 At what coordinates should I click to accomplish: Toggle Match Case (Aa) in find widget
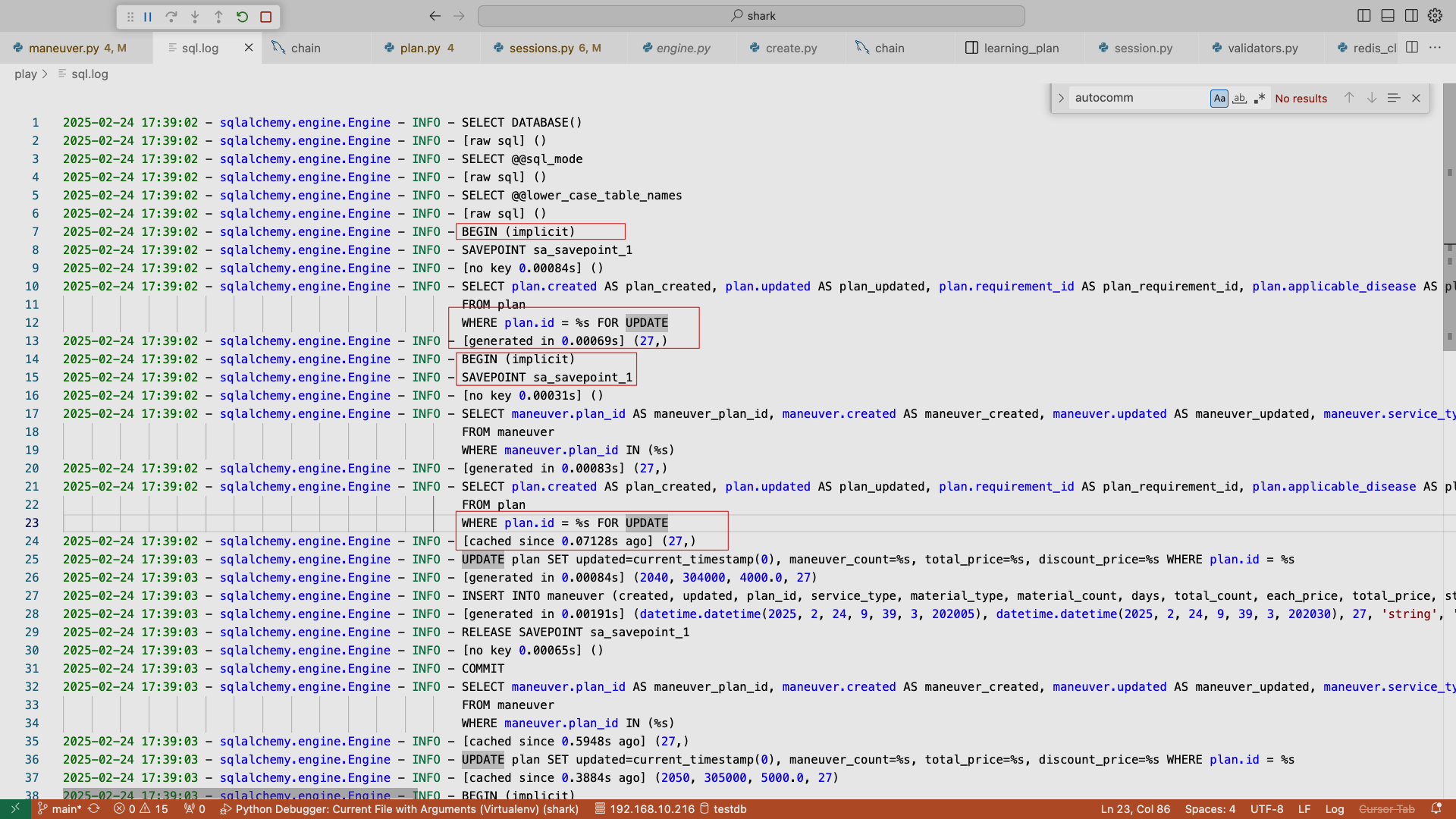(x=1219, y=98)
